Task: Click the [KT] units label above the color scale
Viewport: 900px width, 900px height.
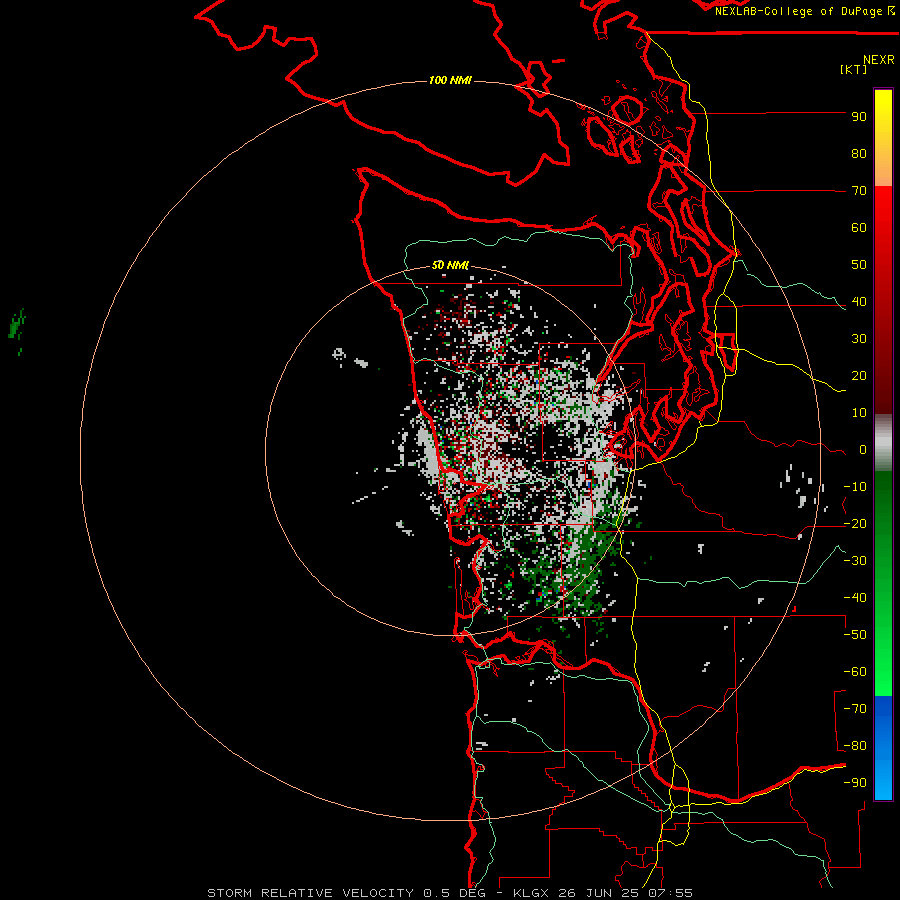Action: pyautogui.click(x=853, y=69)
